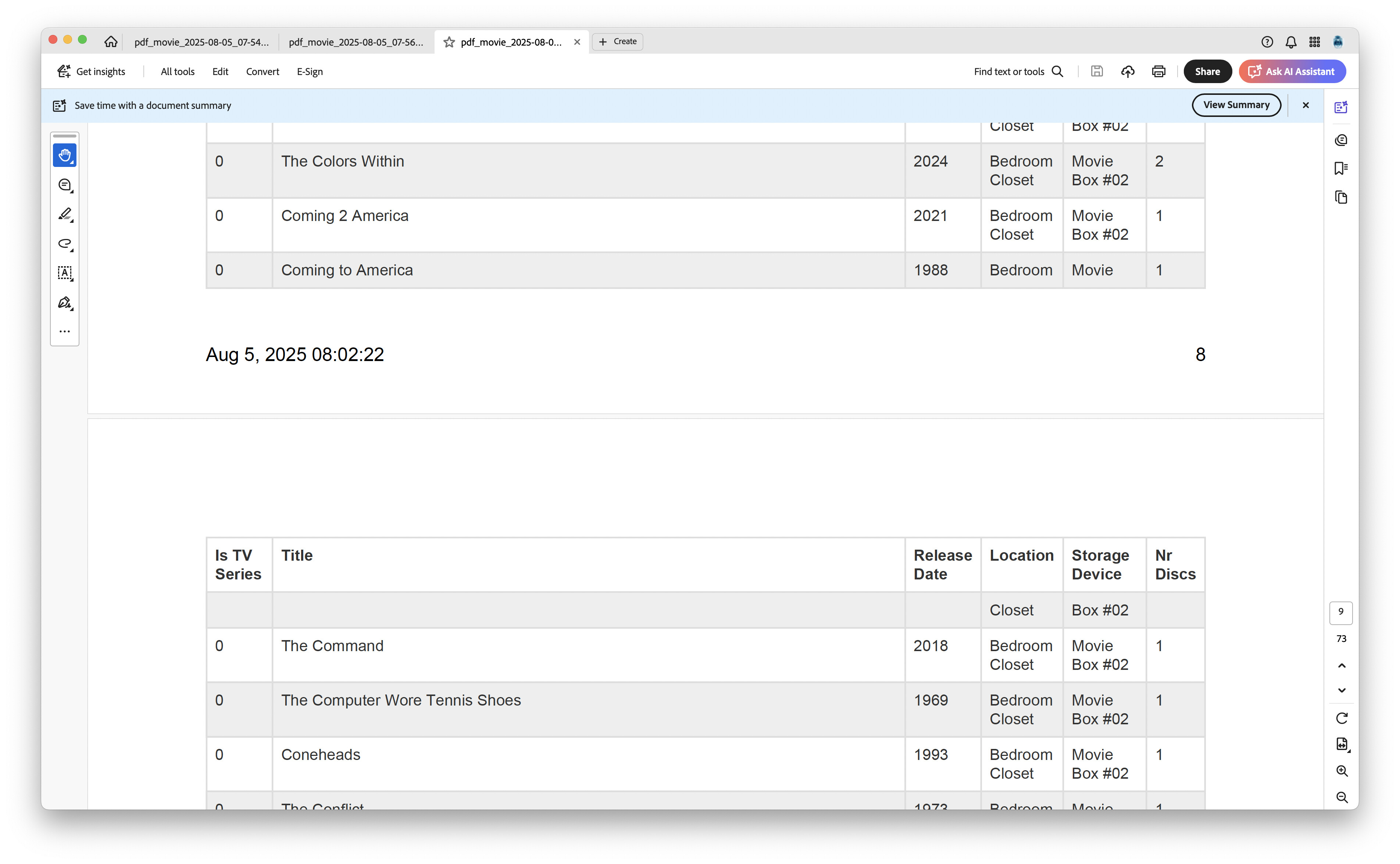Click the print document icon
1400x864 pixels.
click(1158, 71)
